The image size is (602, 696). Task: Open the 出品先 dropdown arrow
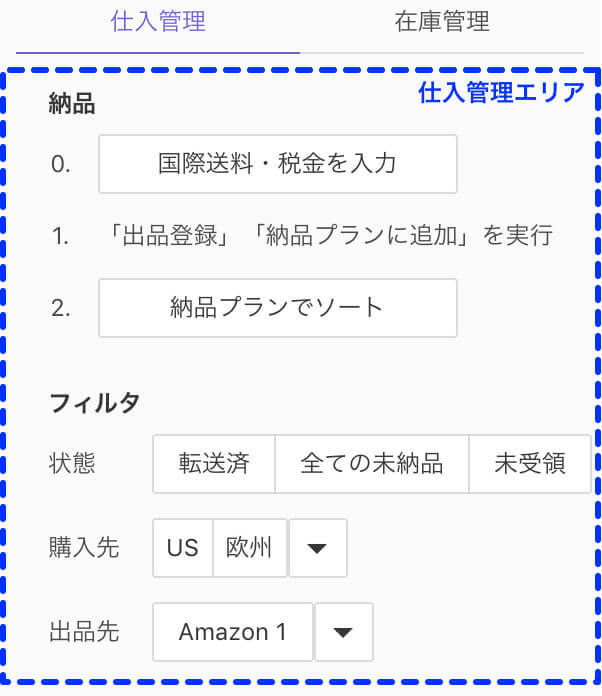tap(344, 632)
